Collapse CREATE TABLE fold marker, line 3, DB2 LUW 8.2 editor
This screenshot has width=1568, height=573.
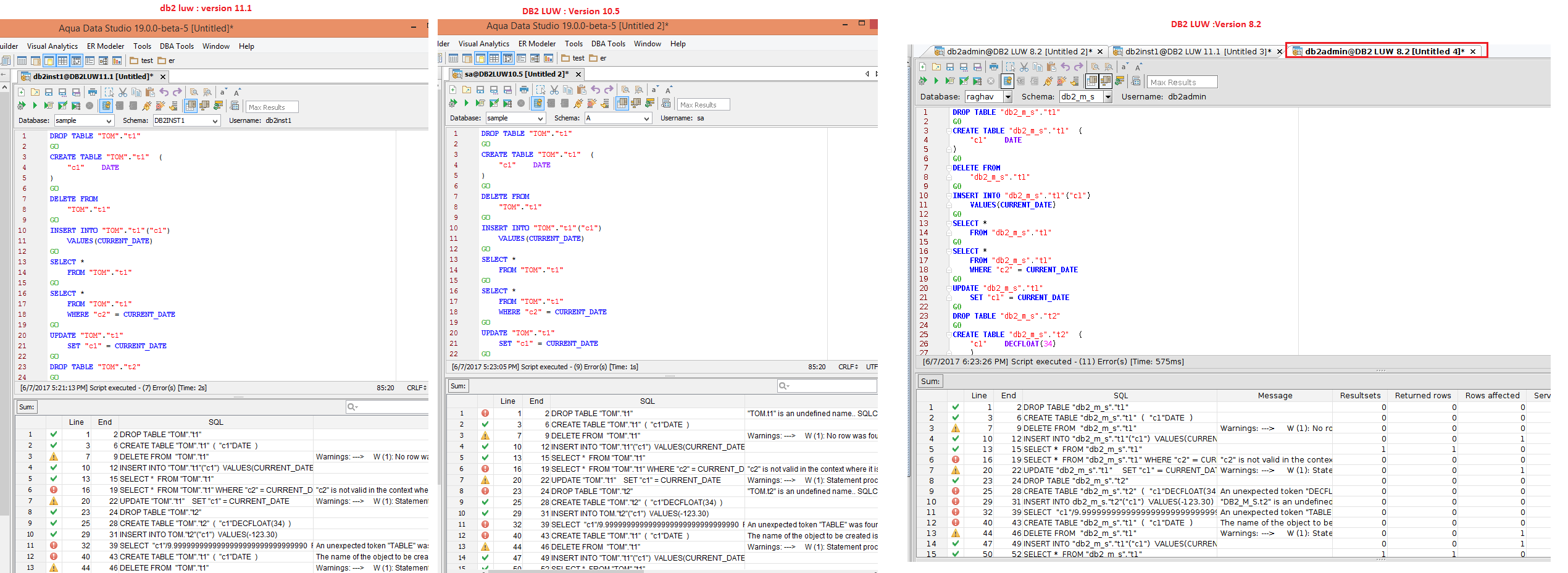coord(949,131)
